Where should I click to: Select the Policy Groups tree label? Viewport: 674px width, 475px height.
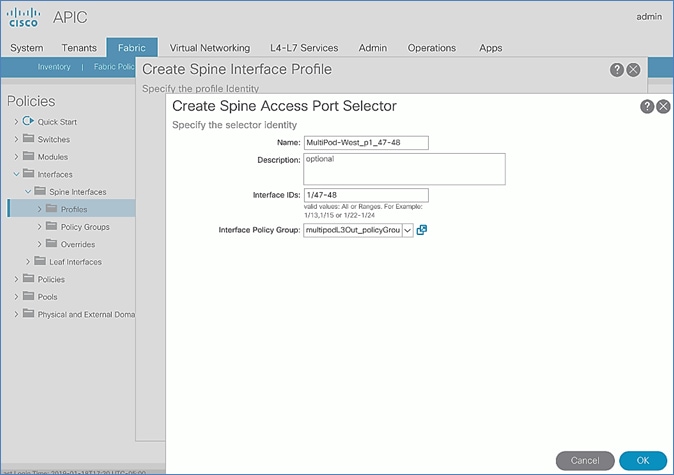pos(85,227)
